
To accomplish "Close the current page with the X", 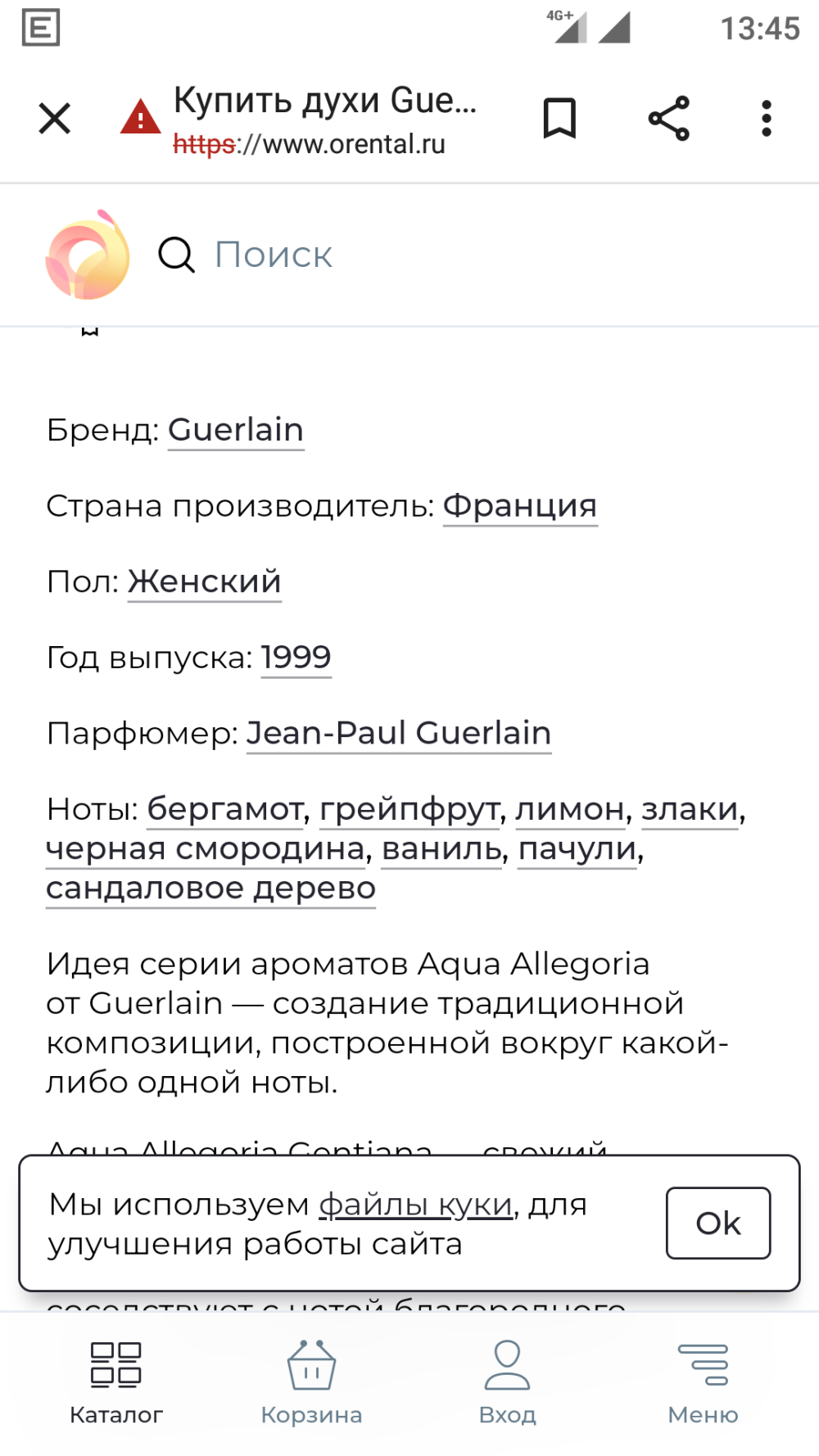I will tap(54, 117).
